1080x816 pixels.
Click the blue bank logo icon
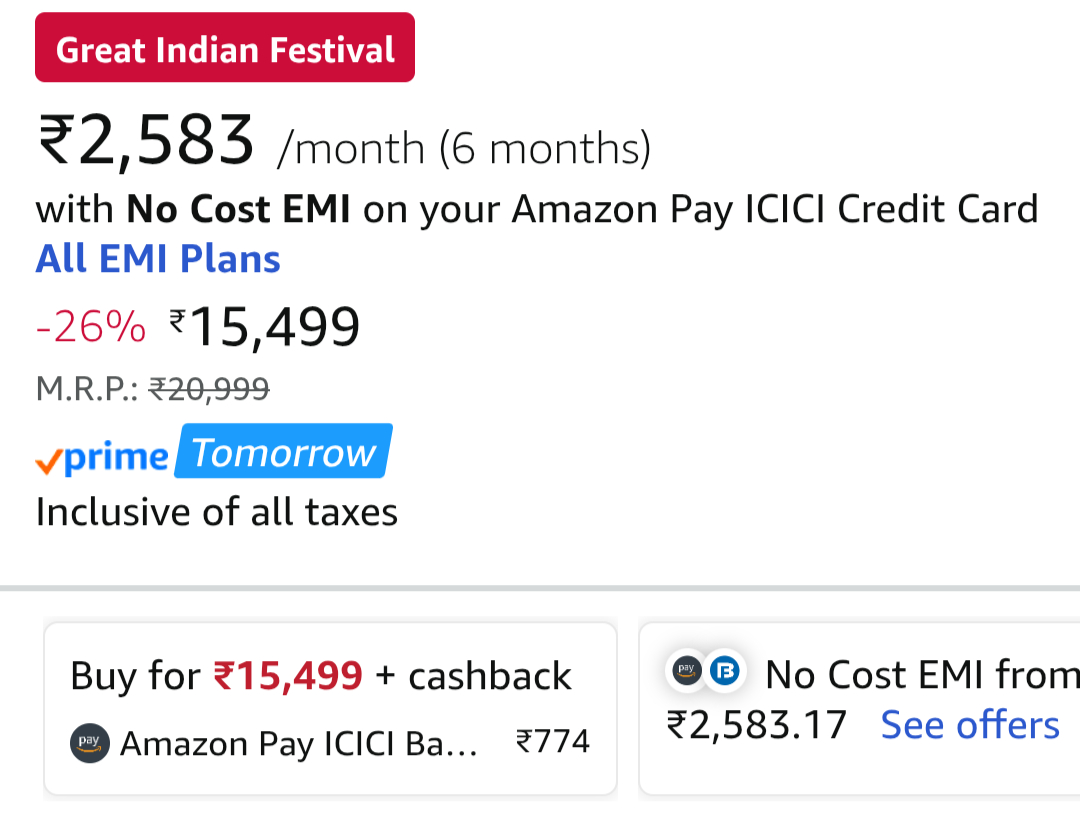728,671
